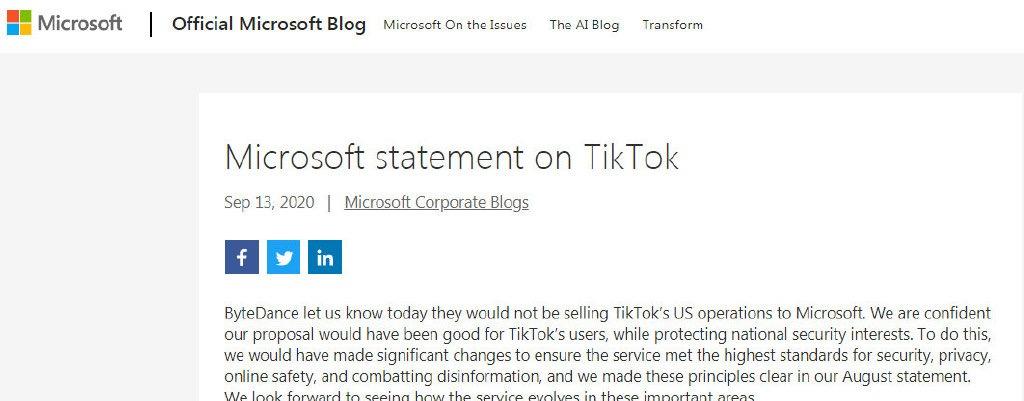Image resolution: width=1024 pixels, height=401 pixels.
Task: Open the Microsoft Corporate Blogs author link
Action: pos(436,202)
